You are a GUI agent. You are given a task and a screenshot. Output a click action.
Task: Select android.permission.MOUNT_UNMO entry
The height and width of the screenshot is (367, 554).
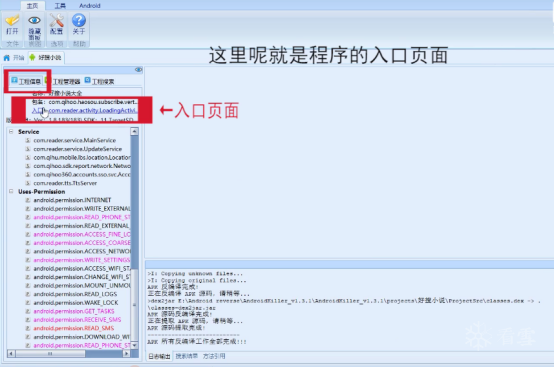coord(82,285)
